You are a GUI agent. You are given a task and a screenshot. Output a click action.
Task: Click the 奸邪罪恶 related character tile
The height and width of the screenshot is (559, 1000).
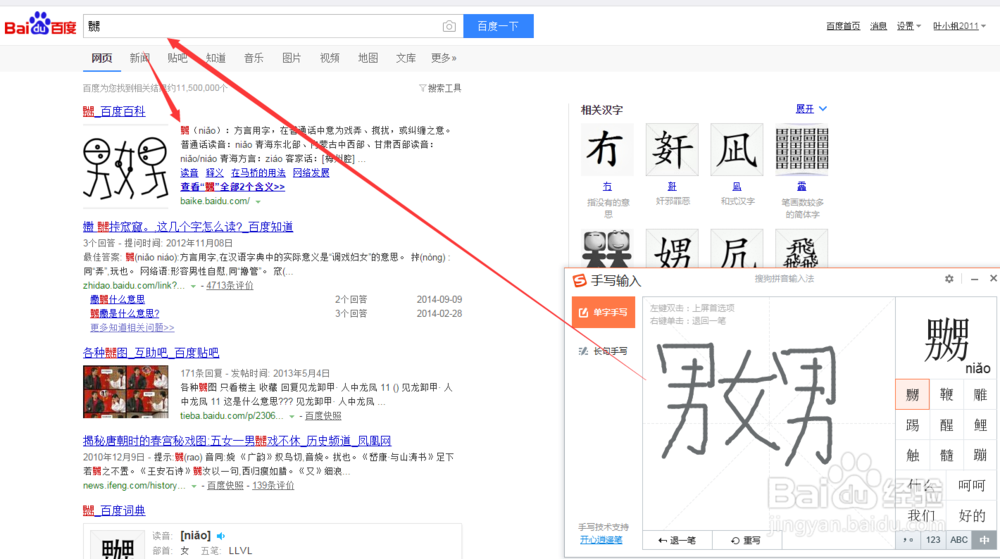coord(672,150)
